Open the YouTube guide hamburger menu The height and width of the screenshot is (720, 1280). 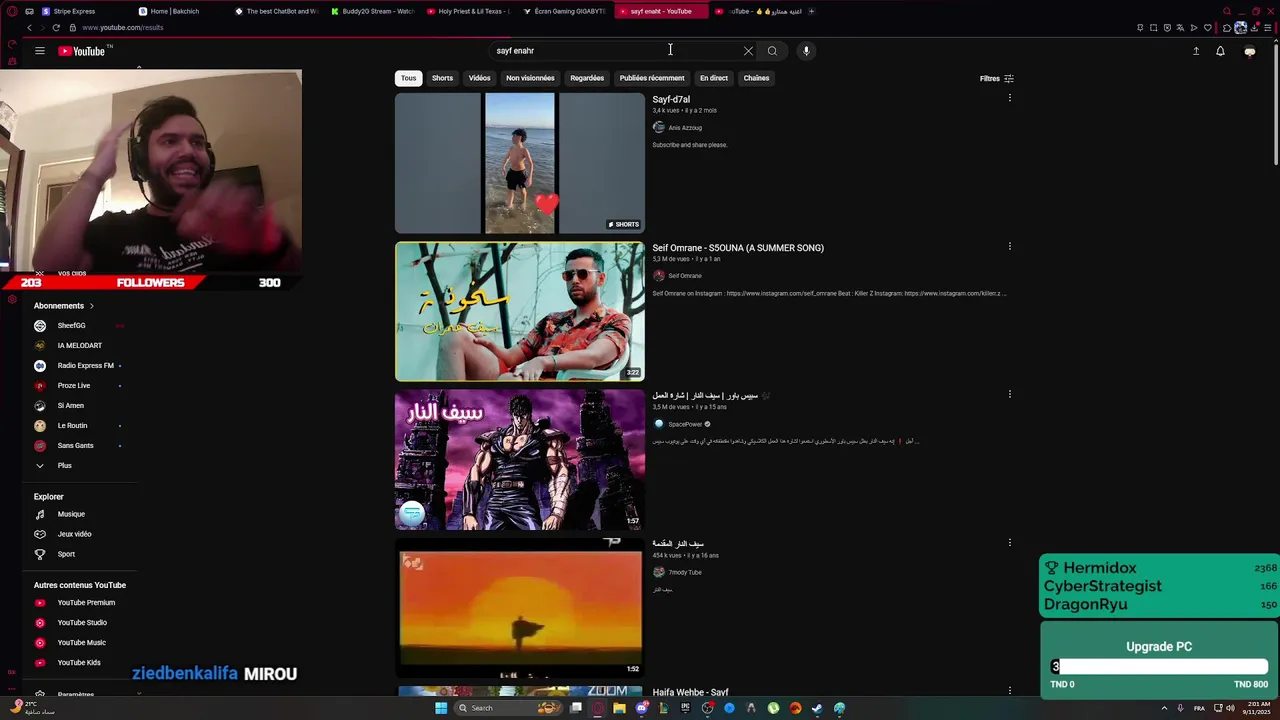click(40, 51)
